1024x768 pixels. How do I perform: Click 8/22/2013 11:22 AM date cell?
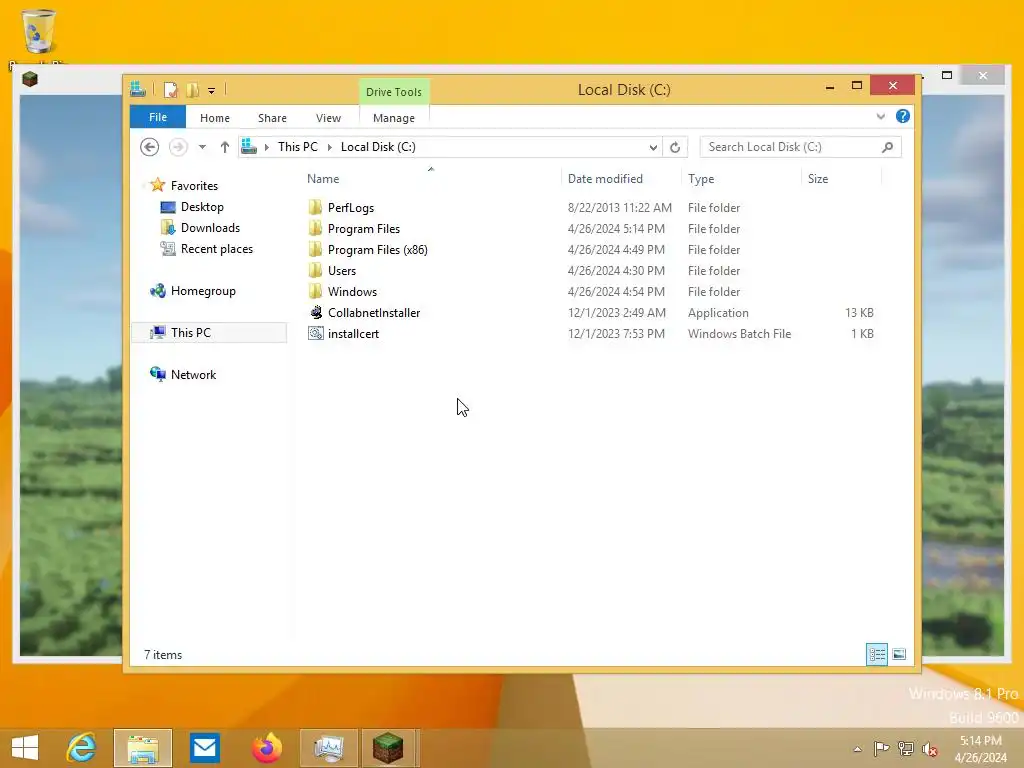(619, 208)
